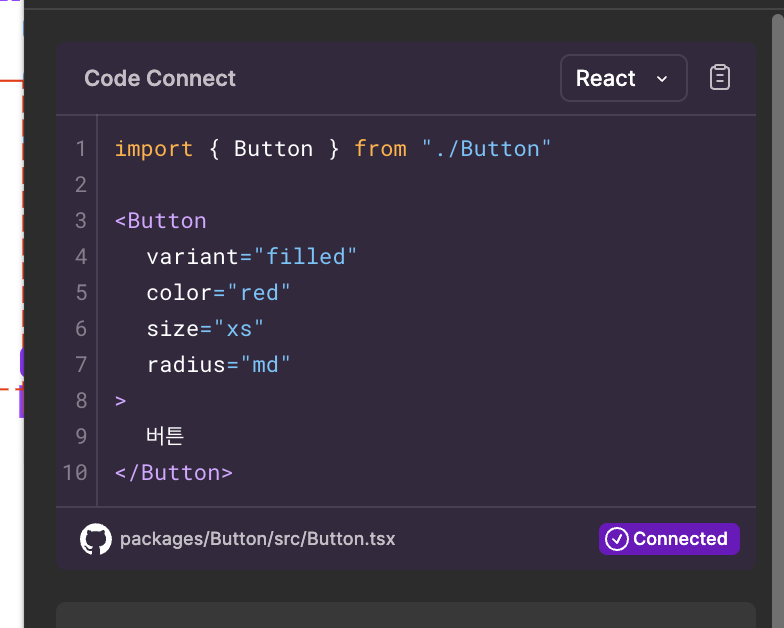Click the closing </Button> tag
The width and height of the screenshot is (784, 628).
point(174,473)
